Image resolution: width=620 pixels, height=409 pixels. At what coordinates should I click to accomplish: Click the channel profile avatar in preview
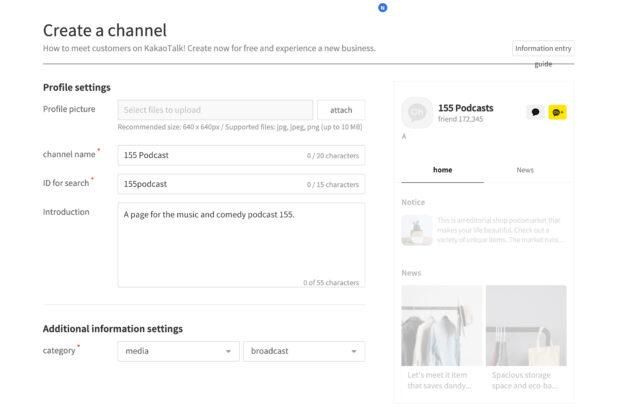[x=417, y=113]
